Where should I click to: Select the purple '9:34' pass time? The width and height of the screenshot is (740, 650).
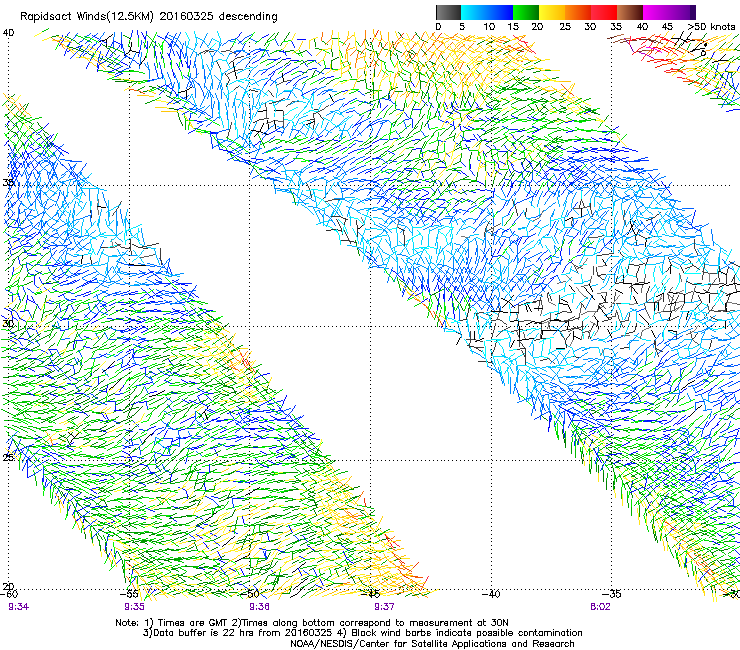(x=18, y=607)
